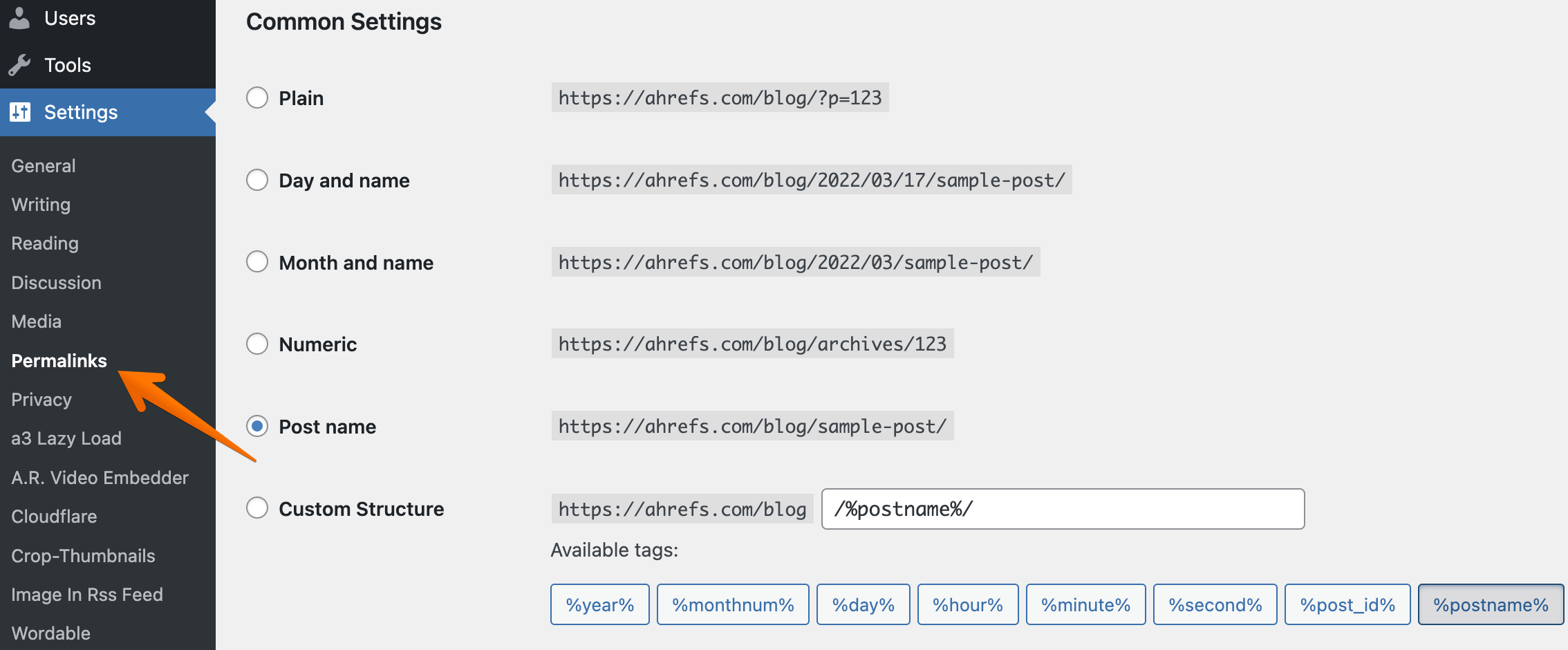The width and height of the screenshot is (1568, 650).
Task: Select the Plain permalink structure
Action: (x=256, y=98)
